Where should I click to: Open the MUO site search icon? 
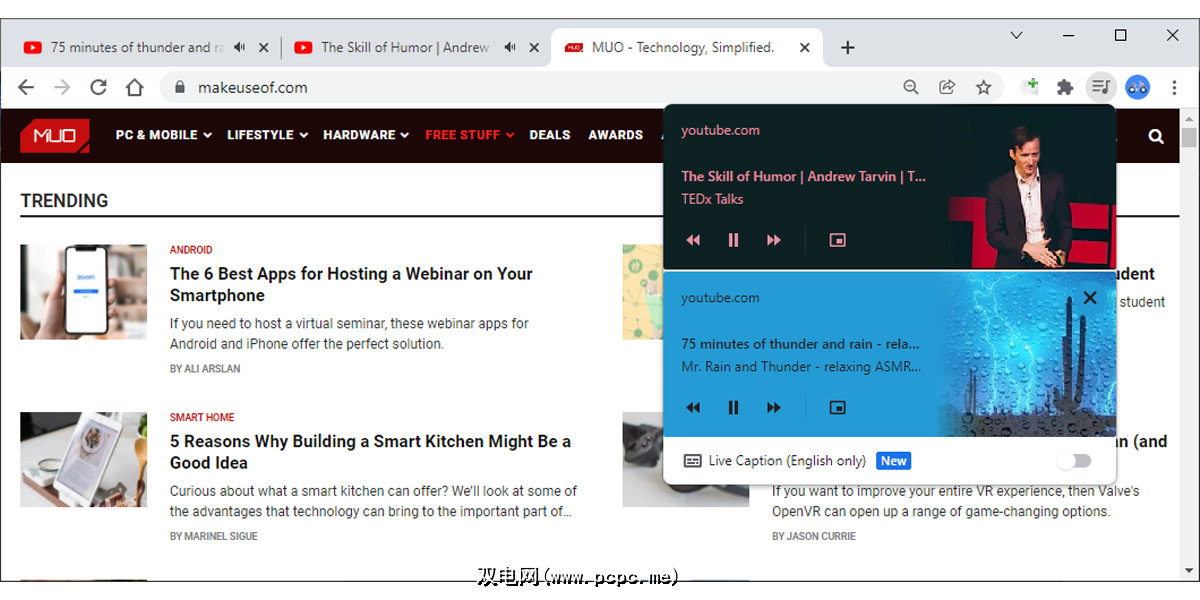tap(1157, 136)
